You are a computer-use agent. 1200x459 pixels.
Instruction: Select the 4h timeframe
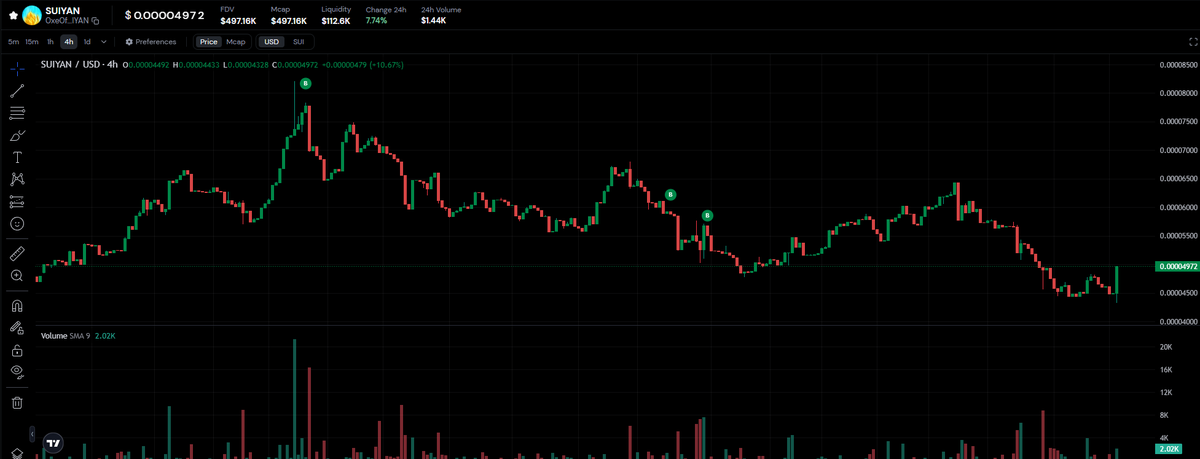(68, 42)
